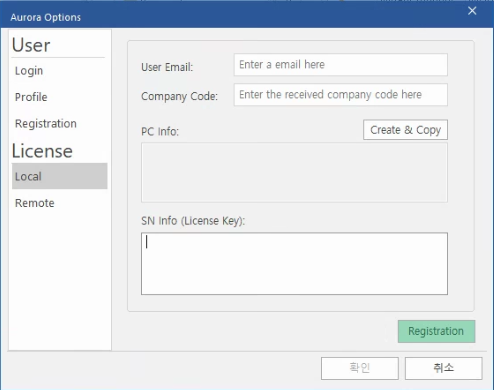Click the 취소 cancel button

(x=444, y=368)
